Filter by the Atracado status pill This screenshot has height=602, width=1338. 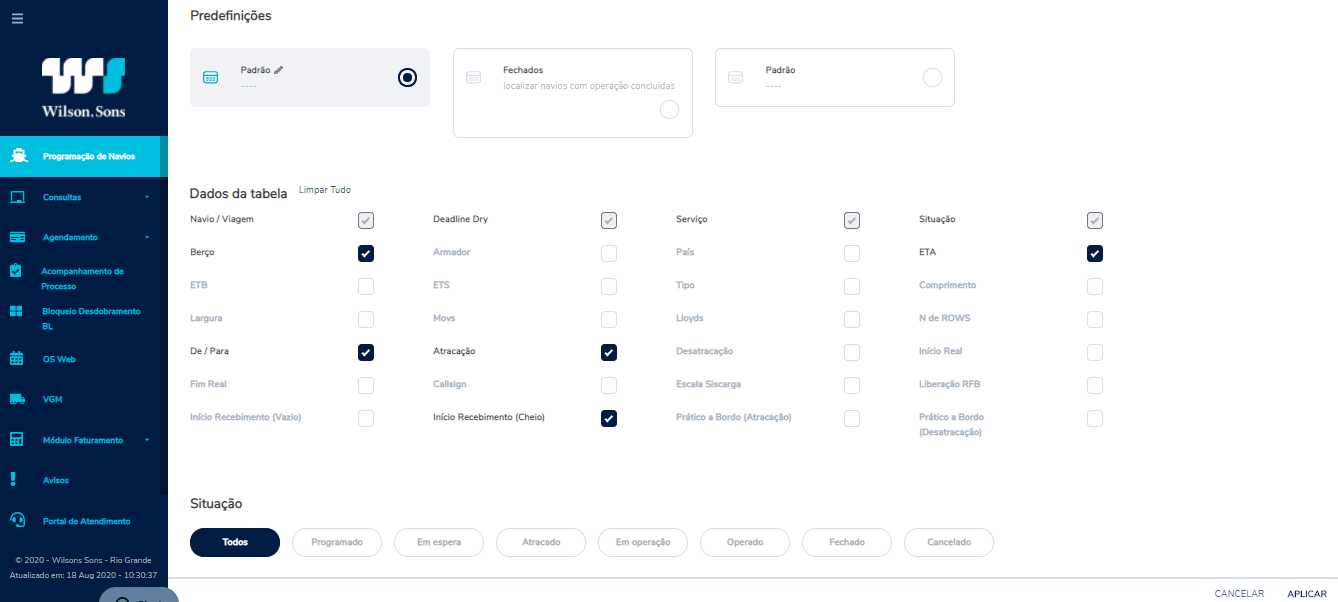[x=541, y=542]
